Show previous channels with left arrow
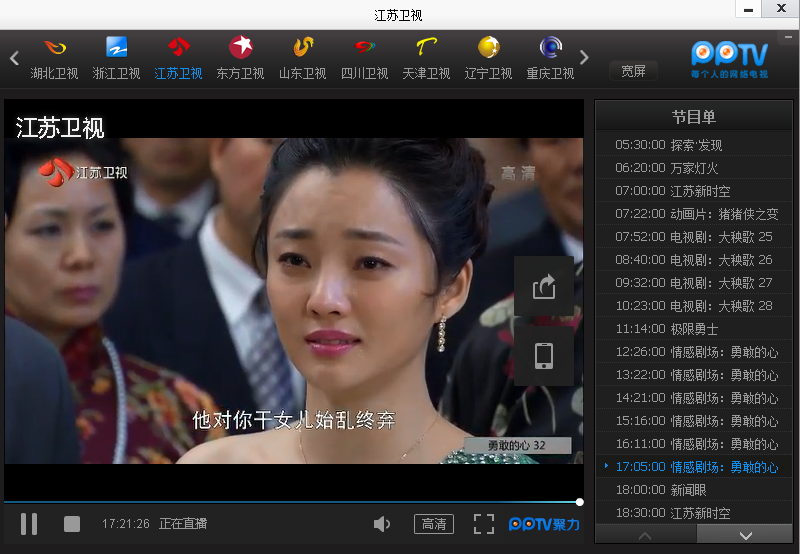Viewport: 800px width, 554px height. tap(14, 58)
